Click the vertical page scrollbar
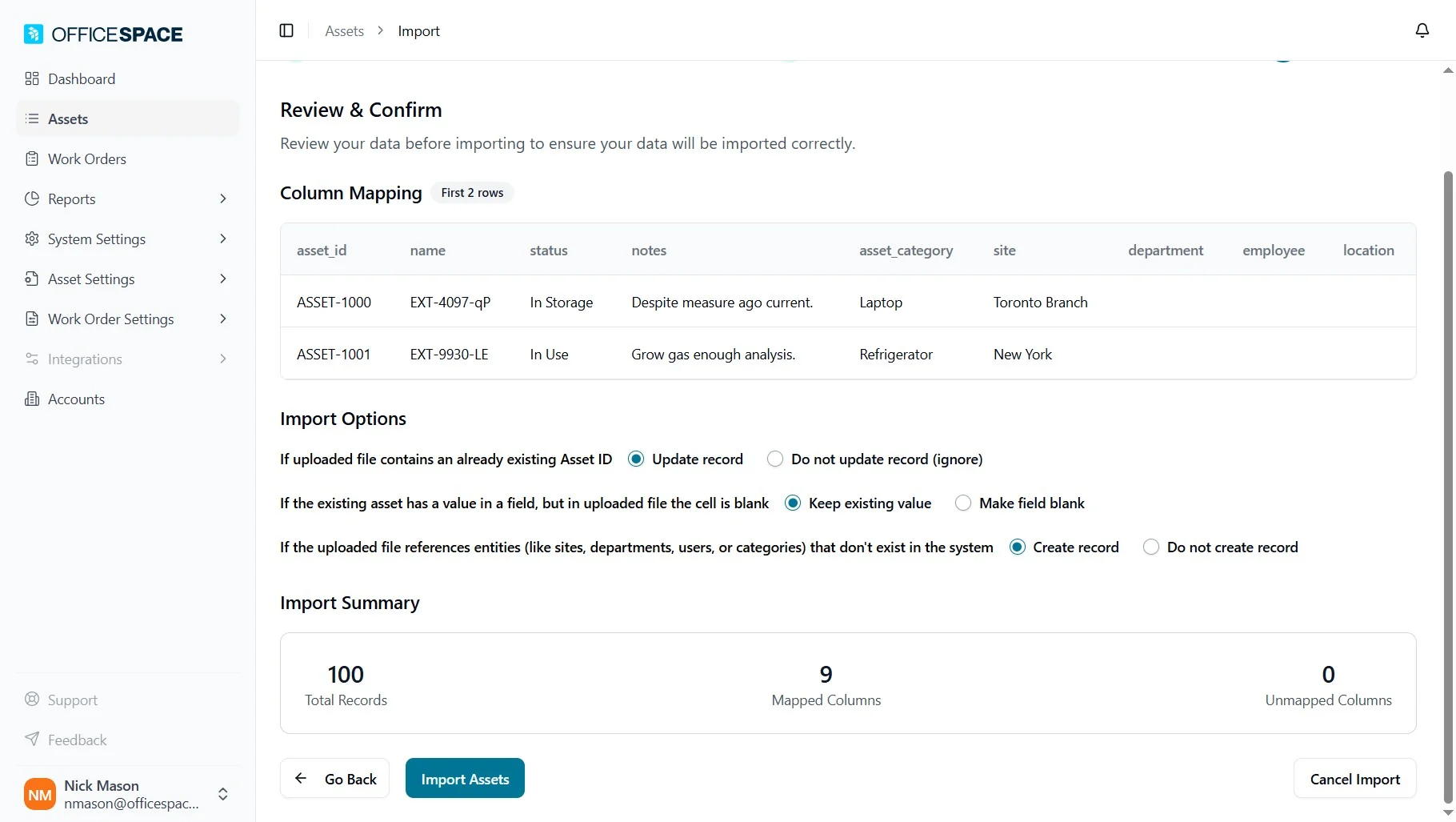 [x=1447, y=480]
